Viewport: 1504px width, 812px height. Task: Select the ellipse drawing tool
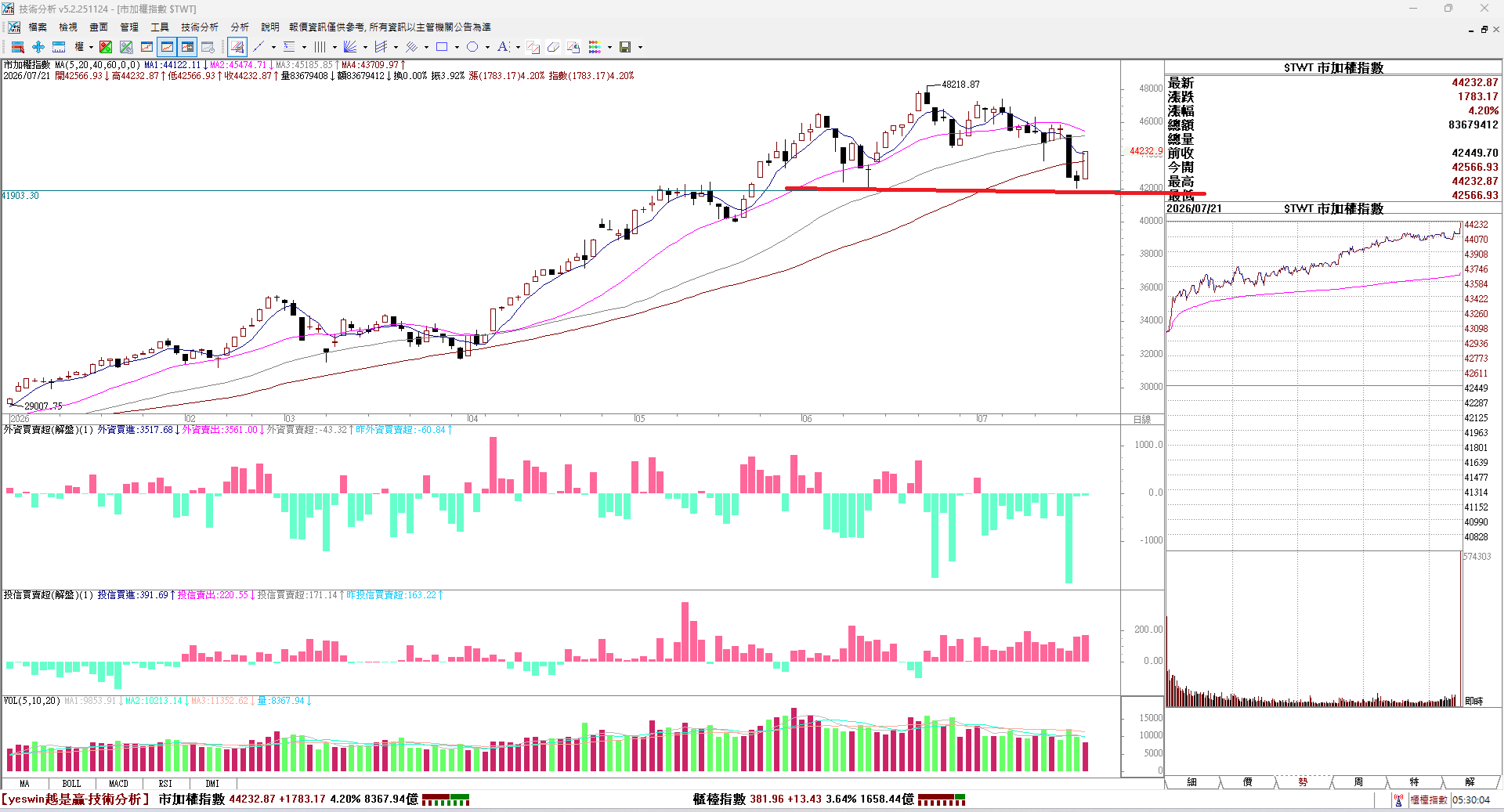tap(472, 47)
